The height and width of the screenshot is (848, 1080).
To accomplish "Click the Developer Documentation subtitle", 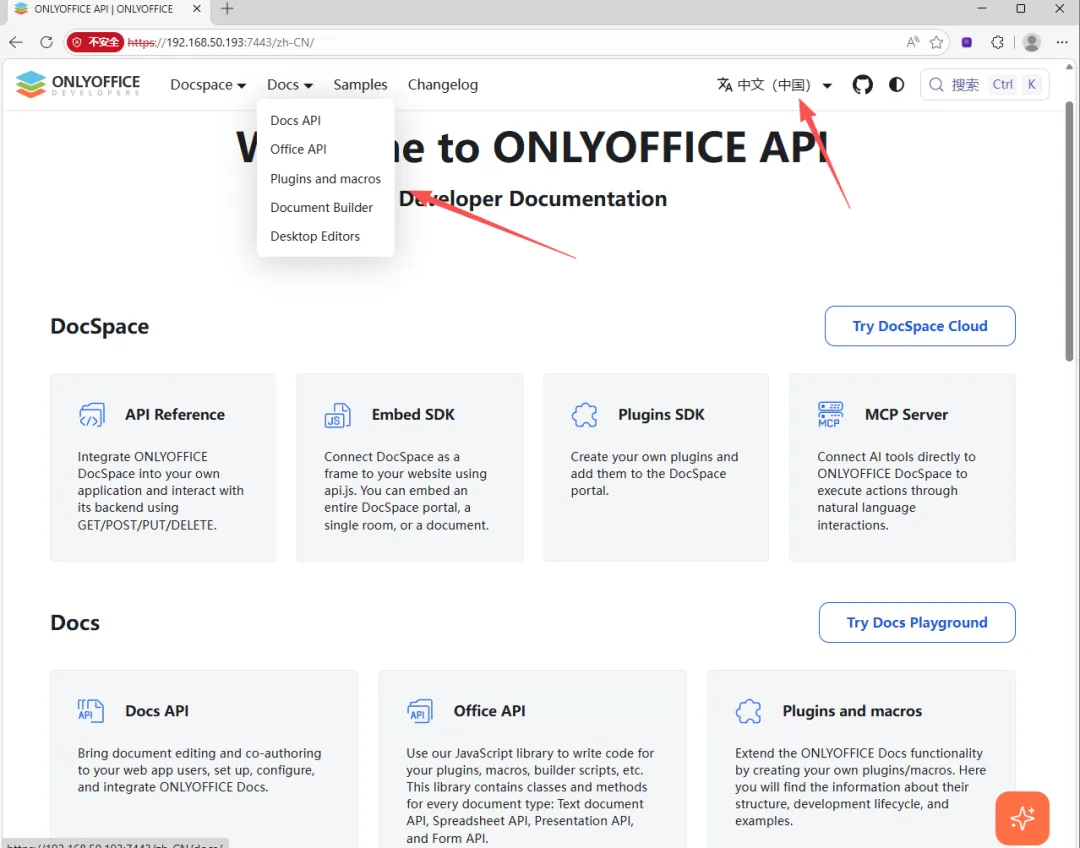I will pos(533,199).
